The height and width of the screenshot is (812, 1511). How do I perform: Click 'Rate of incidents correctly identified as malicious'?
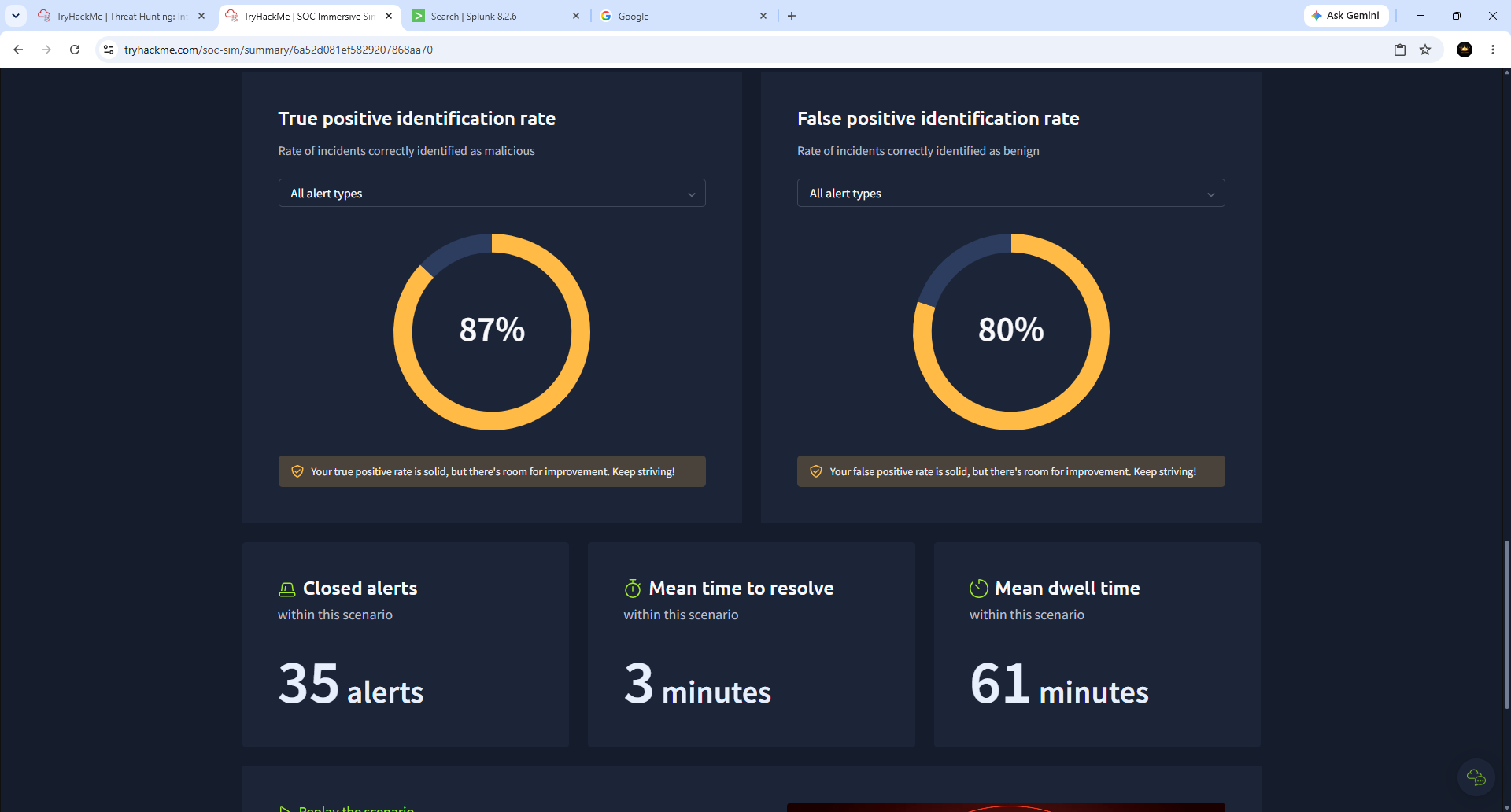click(406, 151)
